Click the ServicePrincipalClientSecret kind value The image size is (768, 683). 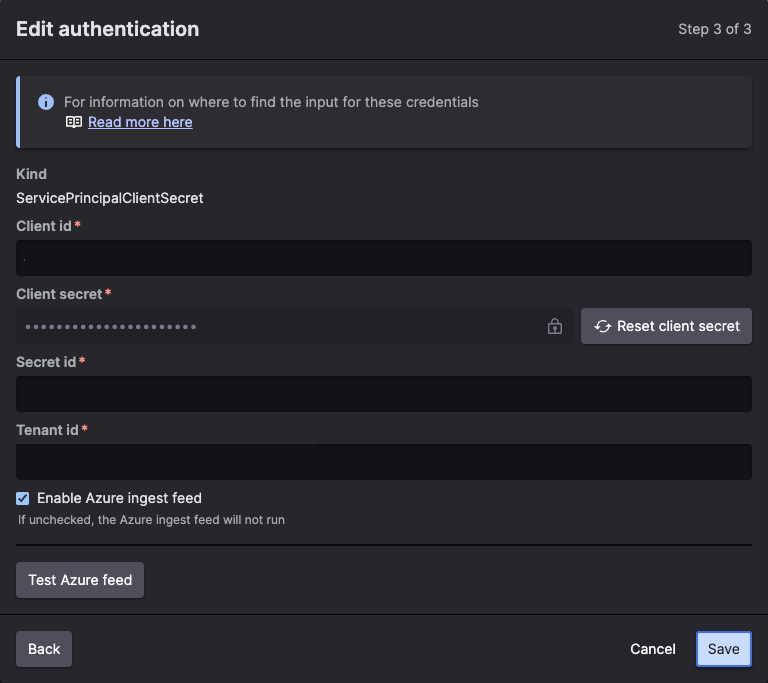pos(110,198)
